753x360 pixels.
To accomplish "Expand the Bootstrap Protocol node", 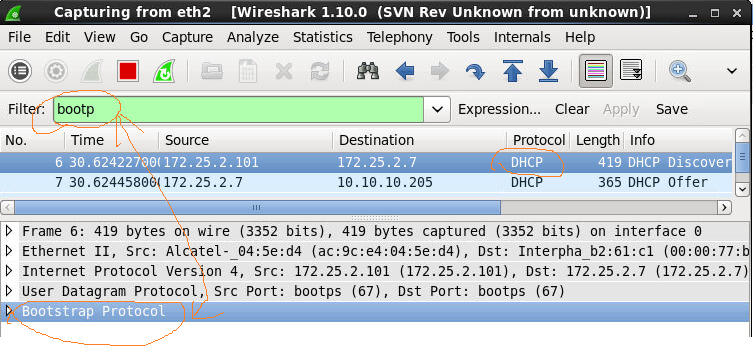I will click(x=8, y=311).
